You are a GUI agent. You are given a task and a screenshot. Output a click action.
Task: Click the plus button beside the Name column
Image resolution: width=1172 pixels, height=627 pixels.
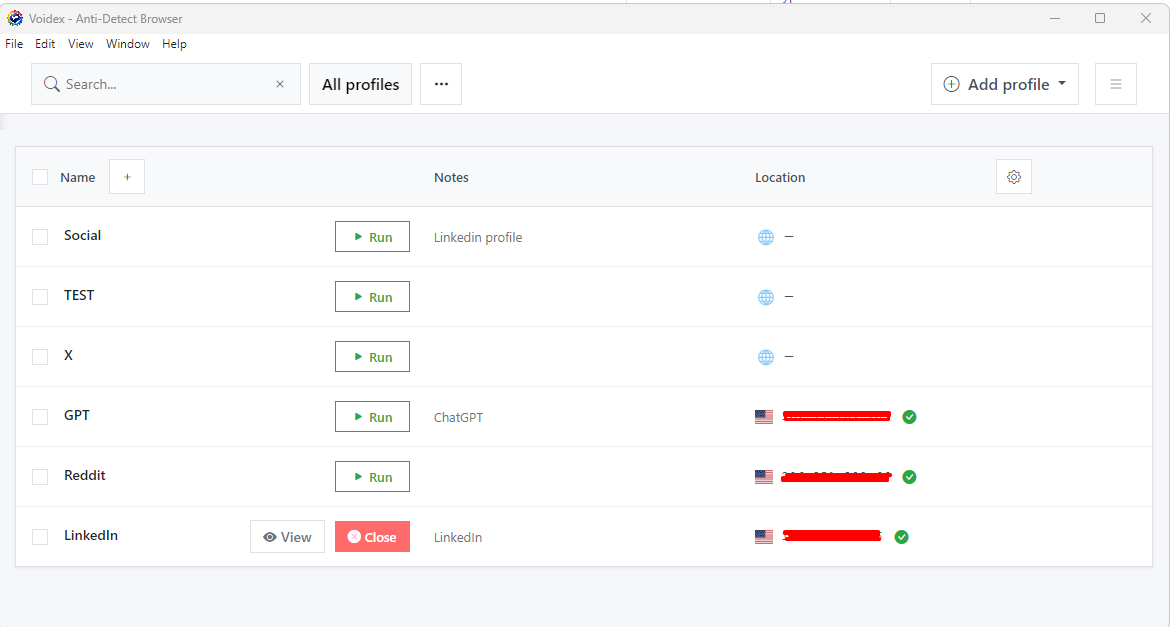click(x=127, y=177)
